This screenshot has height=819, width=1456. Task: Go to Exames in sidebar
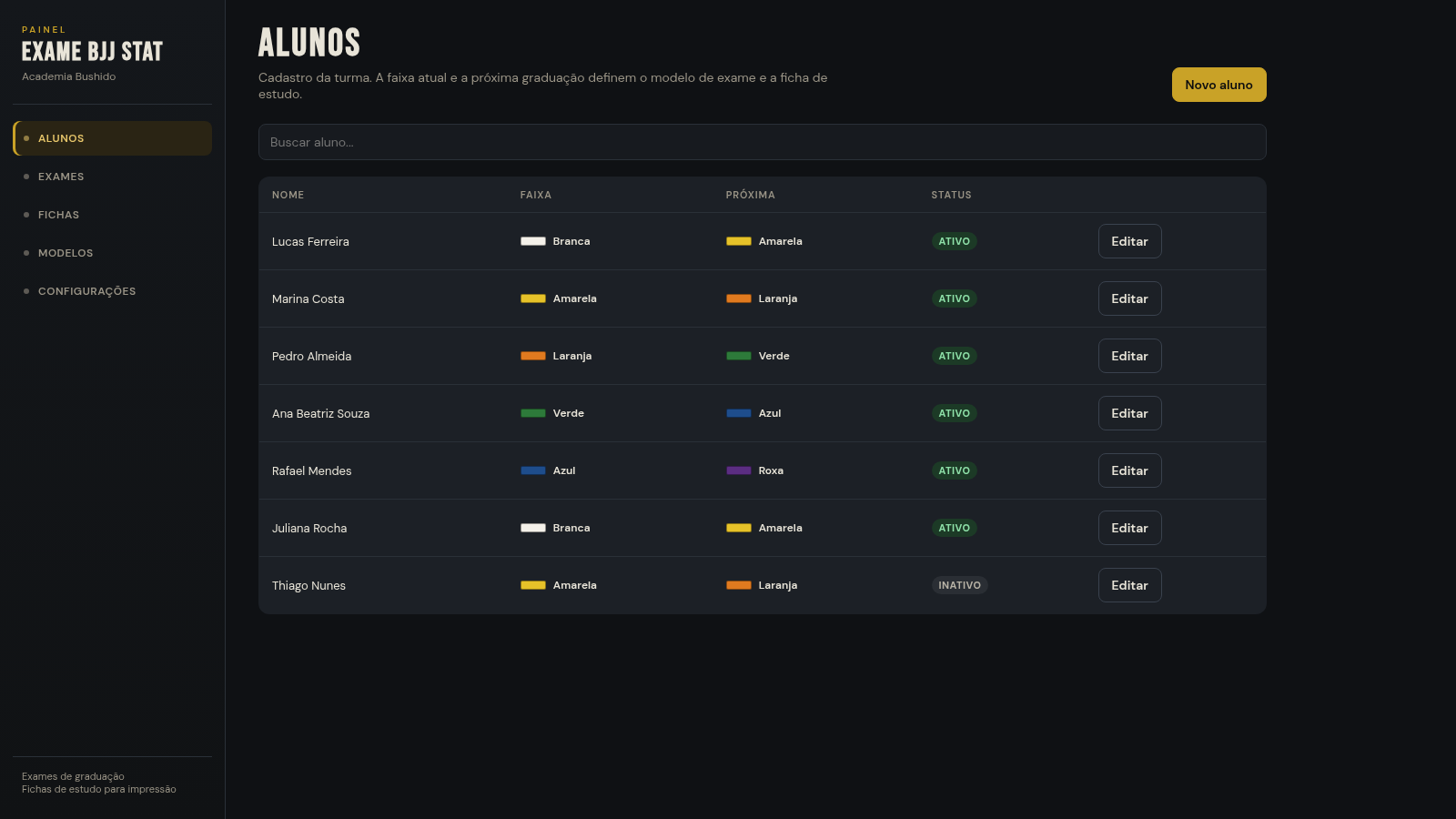click(x=113, y=177)
